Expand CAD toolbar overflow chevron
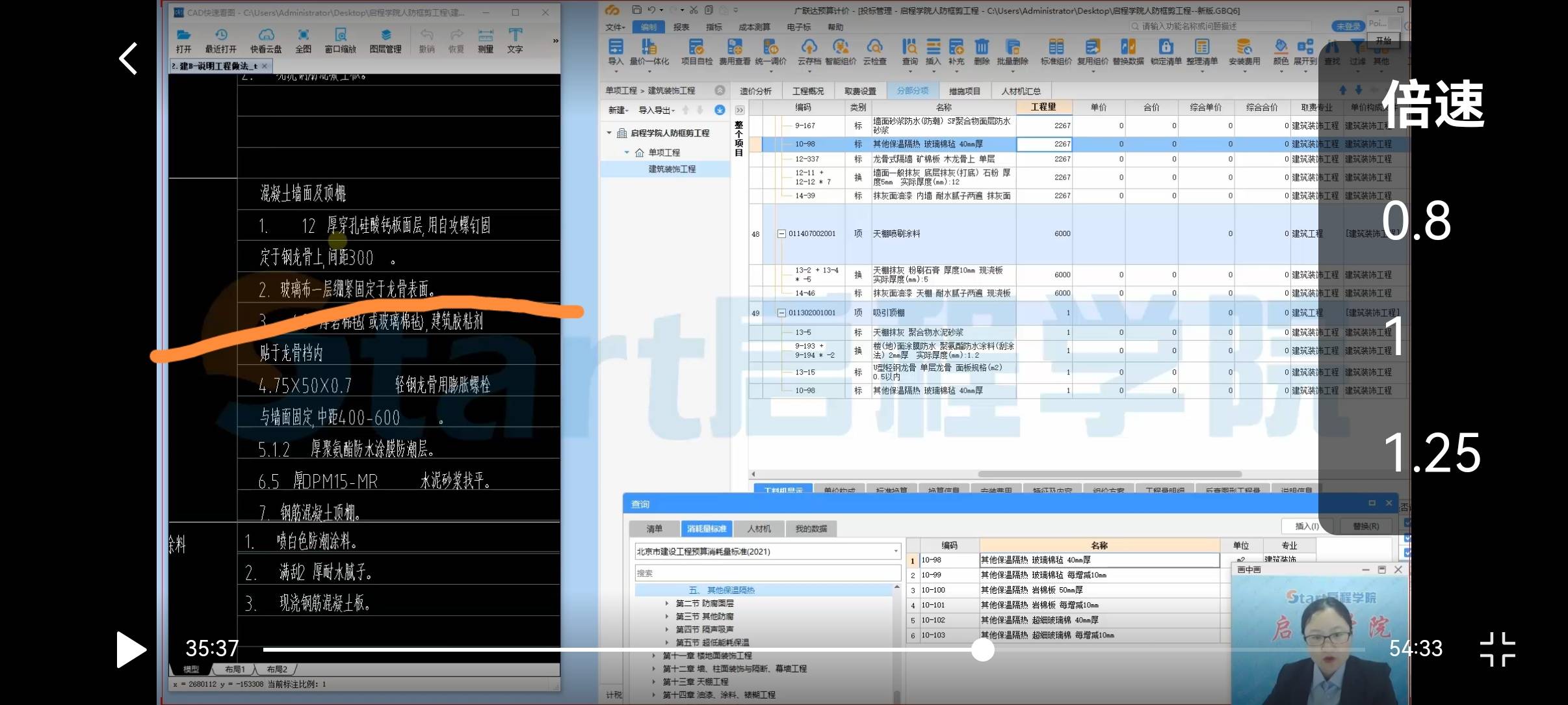This screenshot has height=705, width=1568. point(555,41)
